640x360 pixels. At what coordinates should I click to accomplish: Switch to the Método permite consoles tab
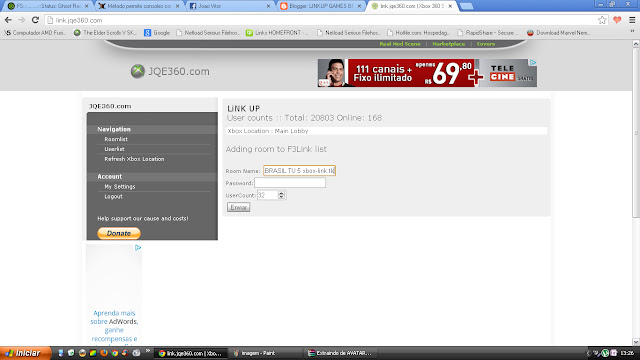(139, 6)
